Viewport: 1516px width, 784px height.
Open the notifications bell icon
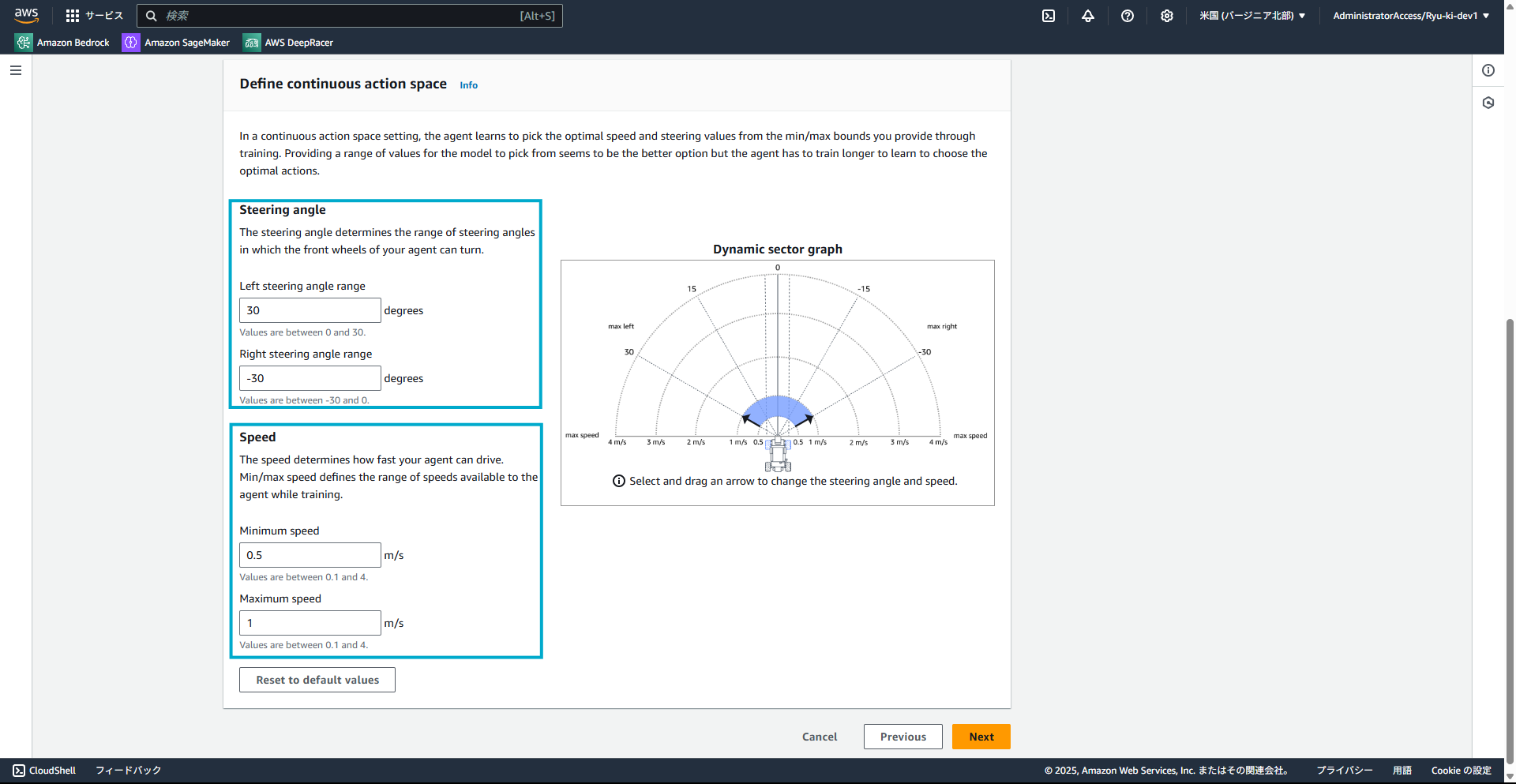(x=1088, y=16)
